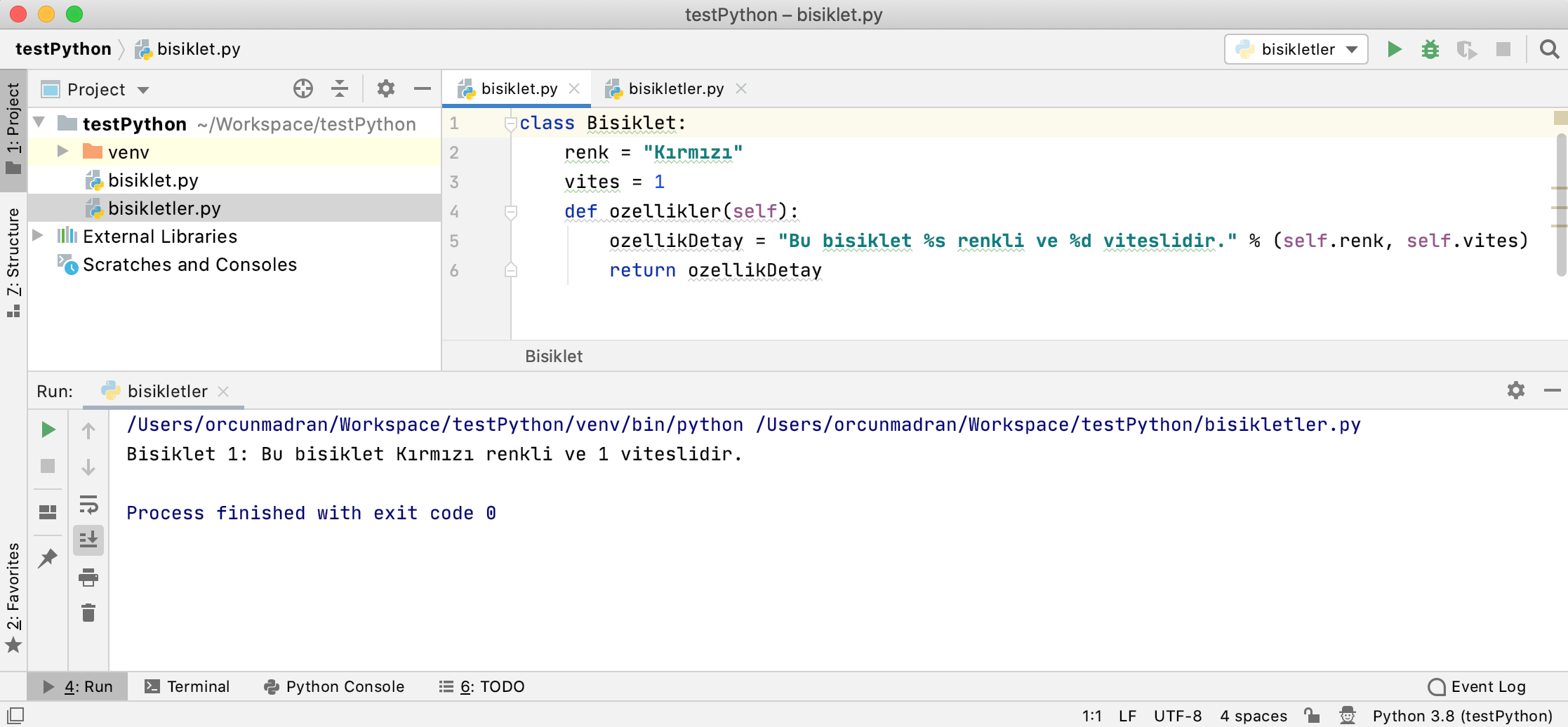
Task: Click the editor vertical scrollbar
Action: (1561, 204)
